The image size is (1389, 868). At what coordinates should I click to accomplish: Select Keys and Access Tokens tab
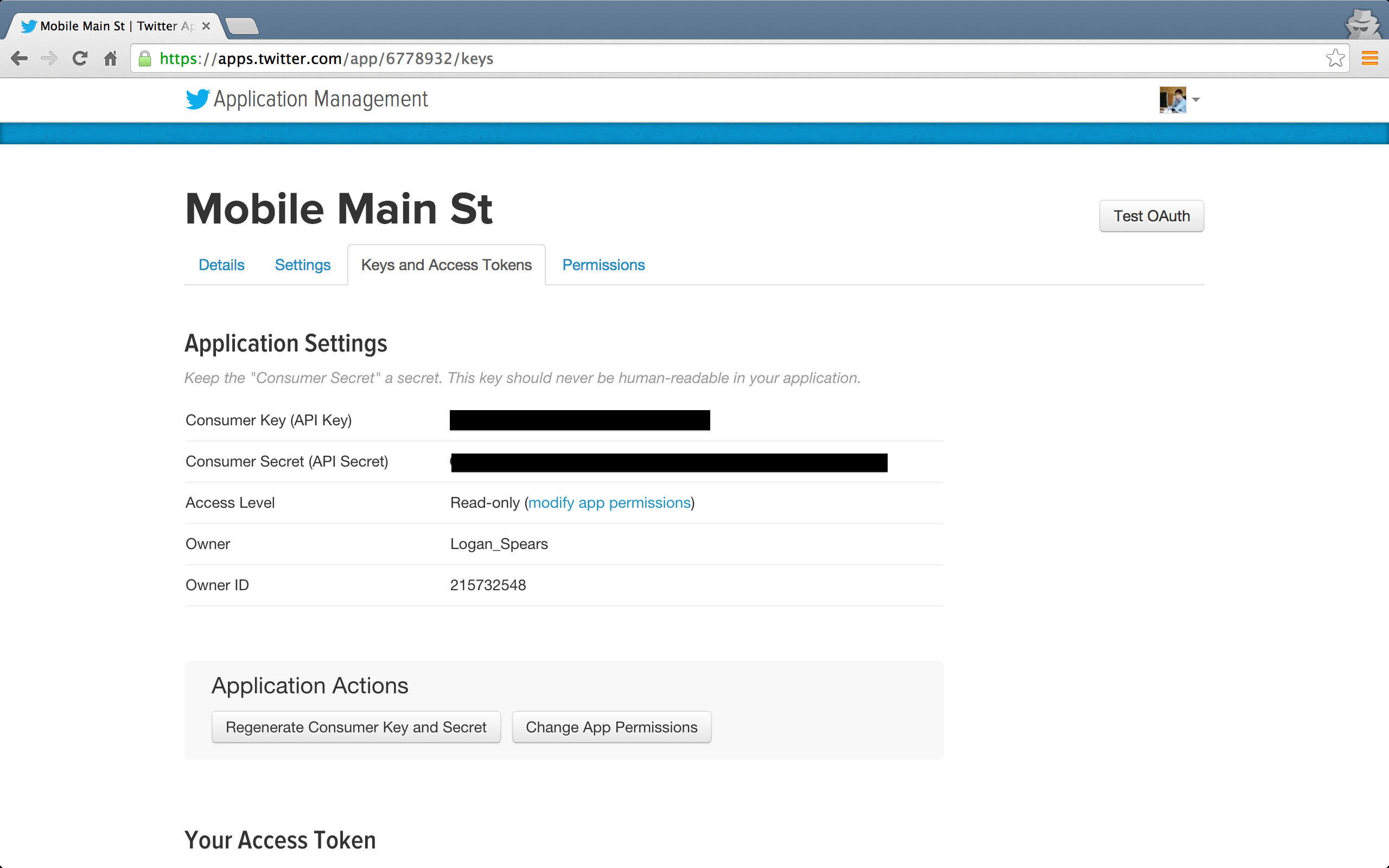446,265
